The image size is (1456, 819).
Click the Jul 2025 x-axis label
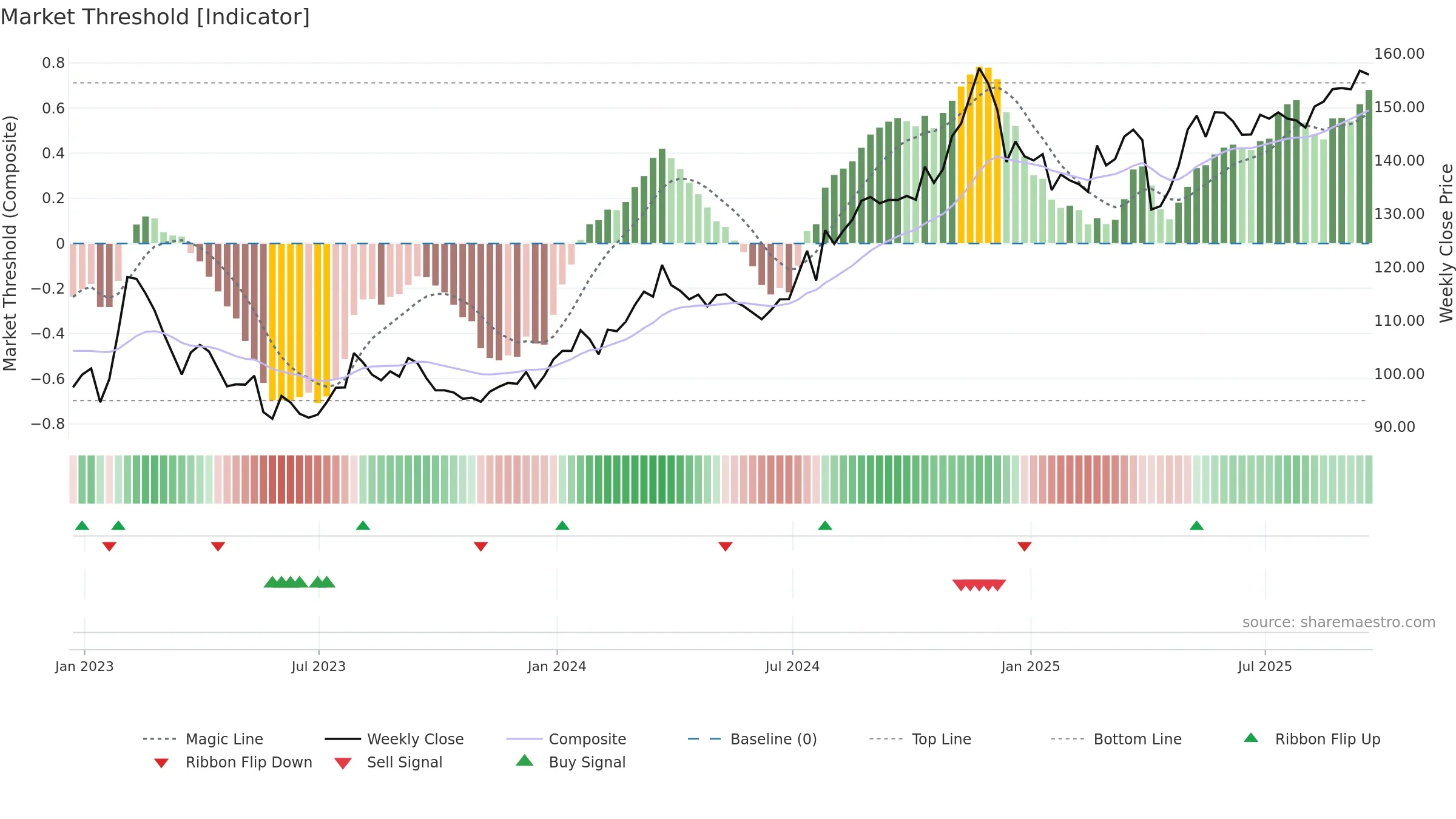point(1265,666)
